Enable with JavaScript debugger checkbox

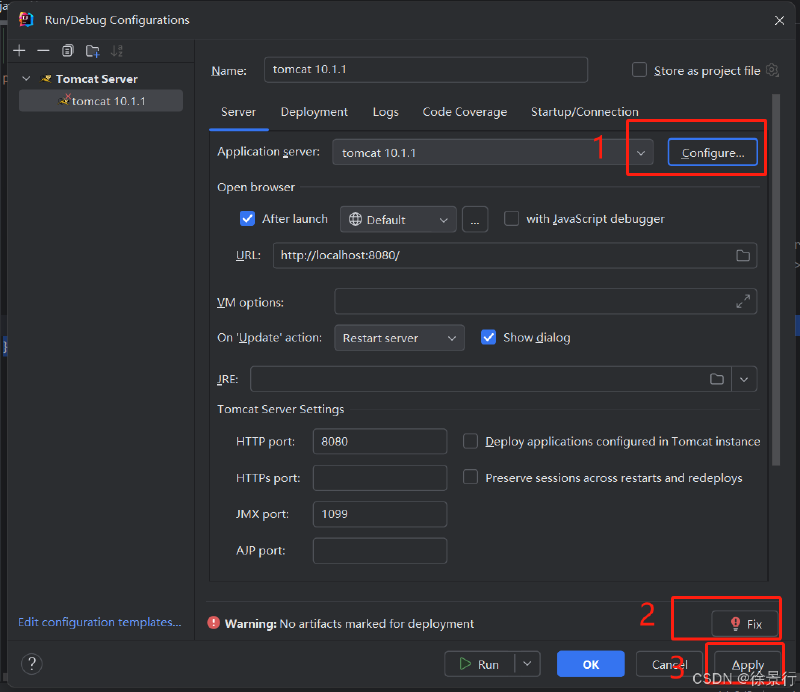[511, 218]
